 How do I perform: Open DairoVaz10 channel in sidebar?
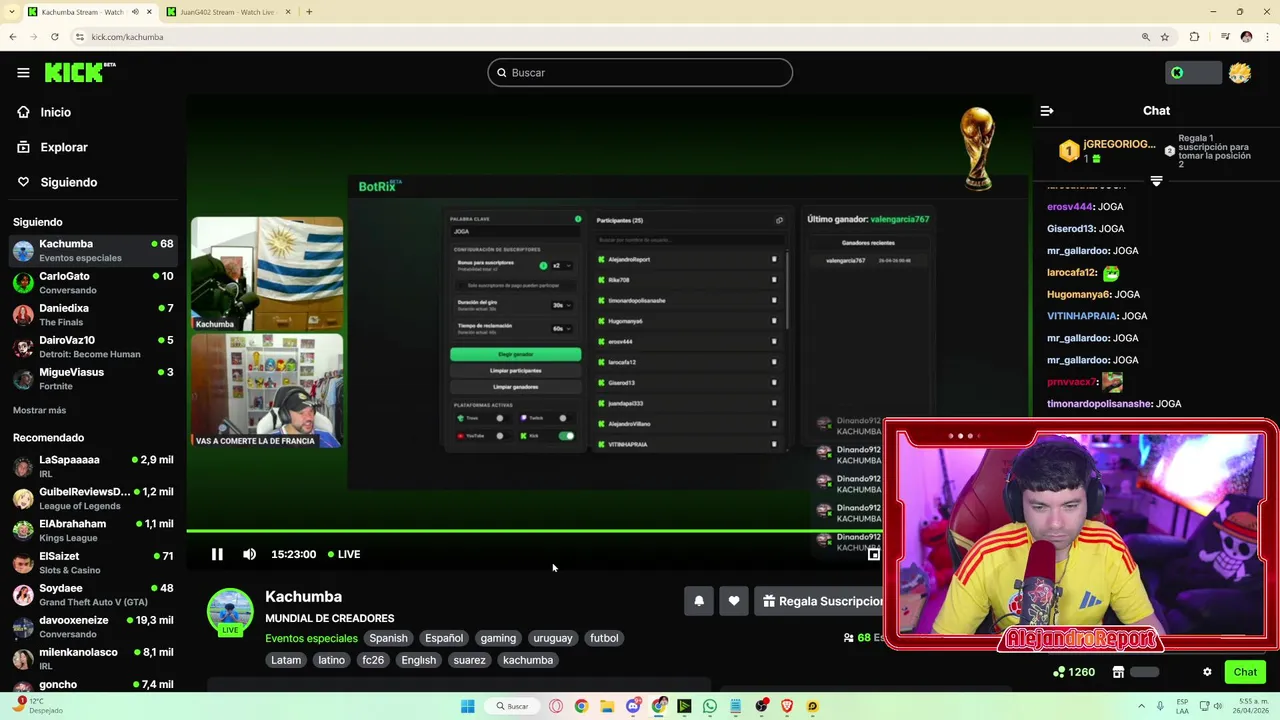[x=93, y=347]
